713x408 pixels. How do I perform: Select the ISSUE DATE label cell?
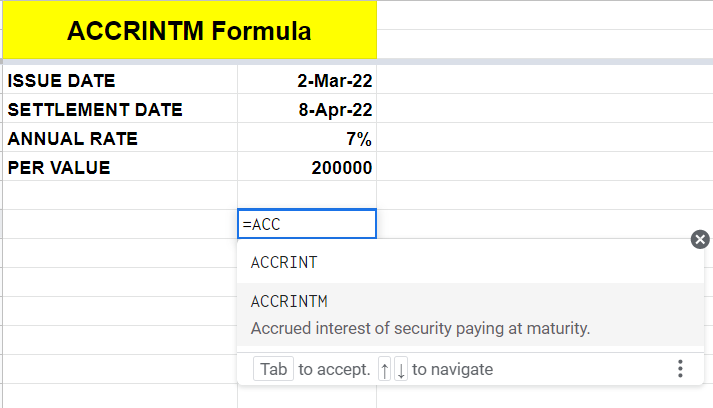click(x=120, y=80)
